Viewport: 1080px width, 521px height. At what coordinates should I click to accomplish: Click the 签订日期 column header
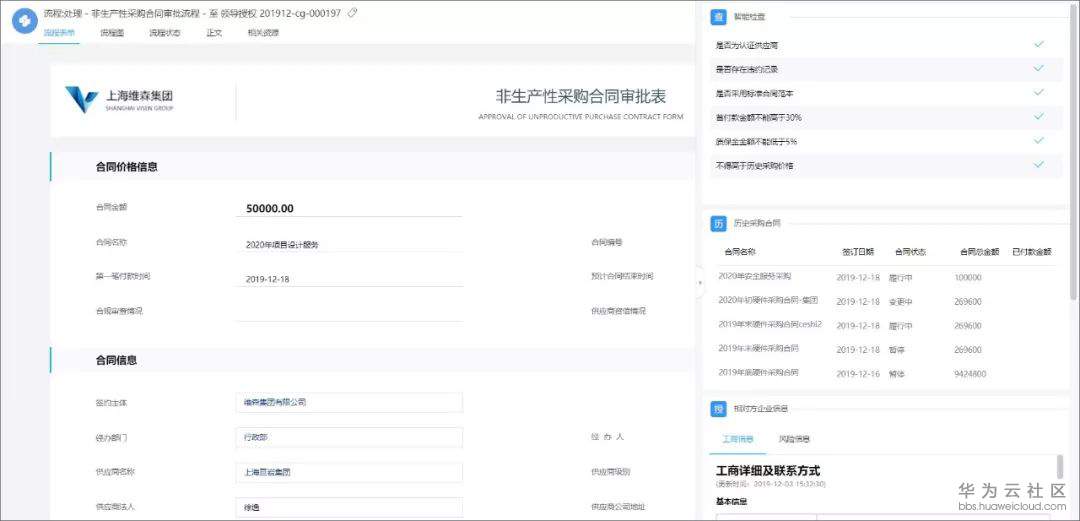tap(858, 252)
